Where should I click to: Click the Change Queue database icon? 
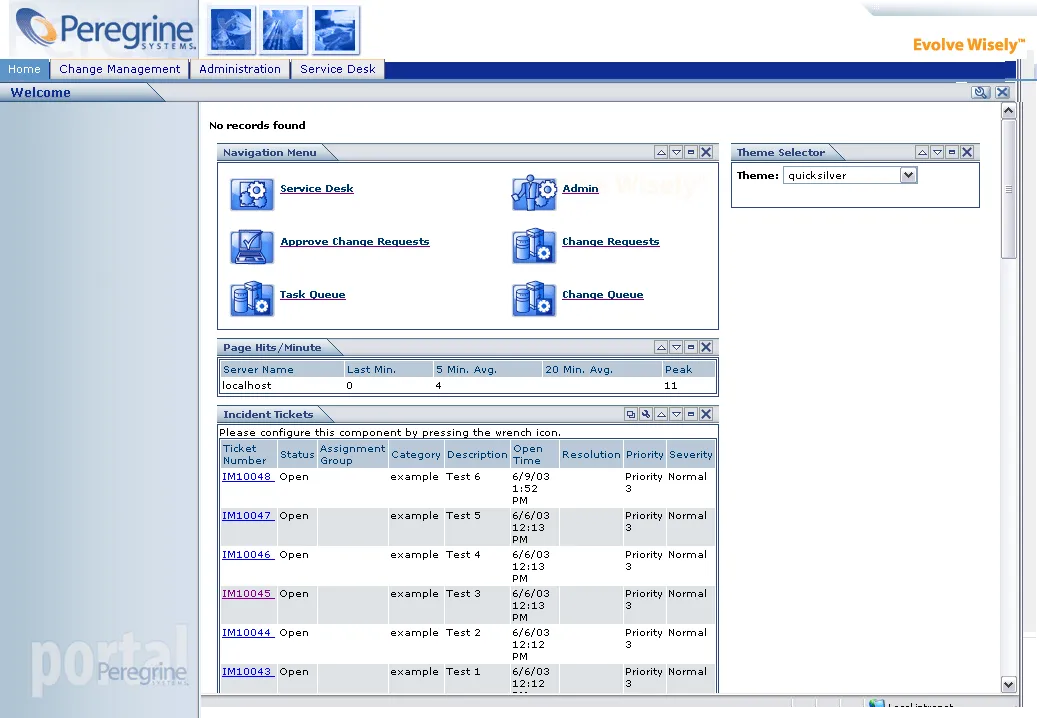coord(534,299)
